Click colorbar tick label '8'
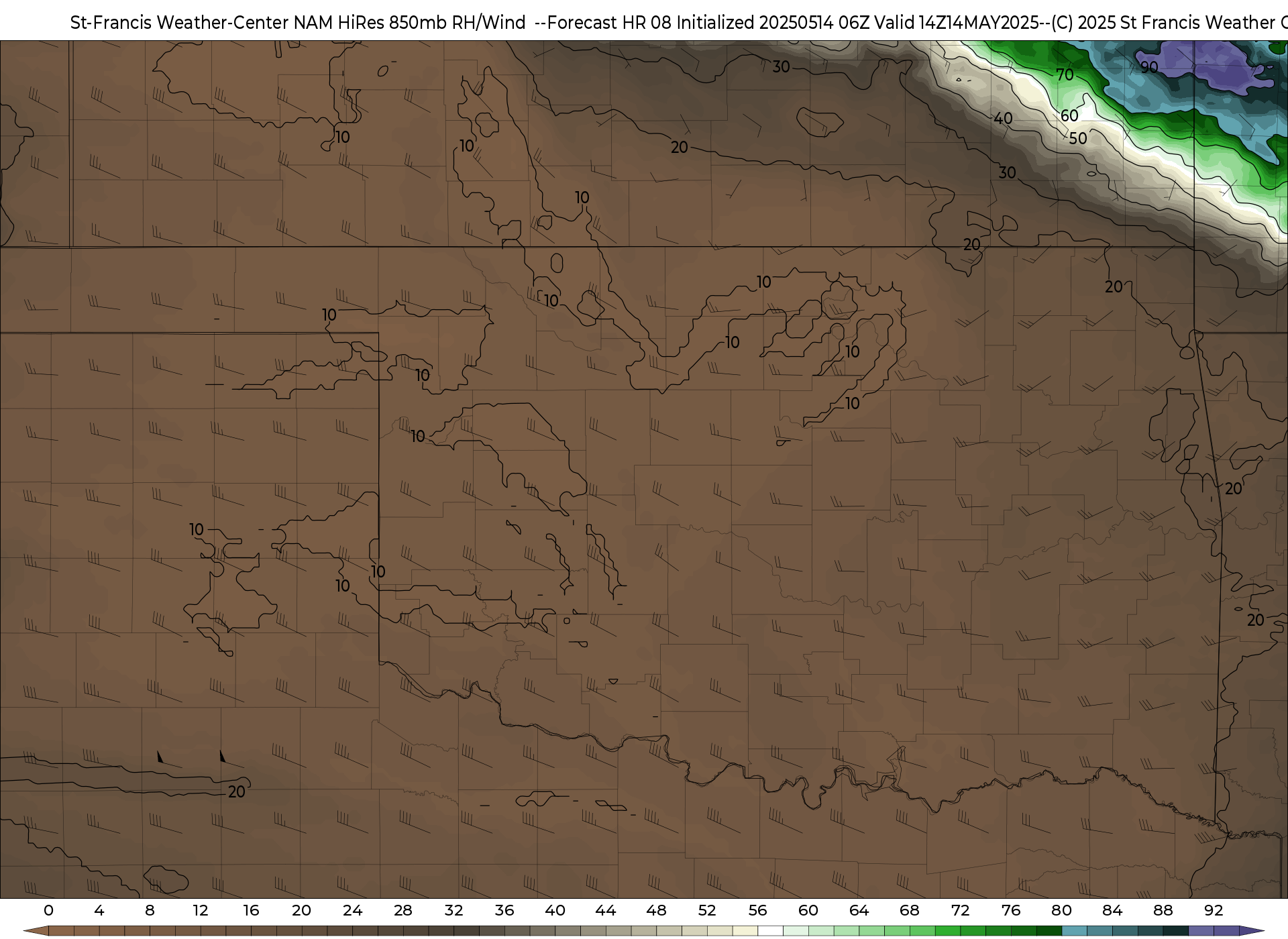Viewport: 1288px width, 939px height. 150,910
